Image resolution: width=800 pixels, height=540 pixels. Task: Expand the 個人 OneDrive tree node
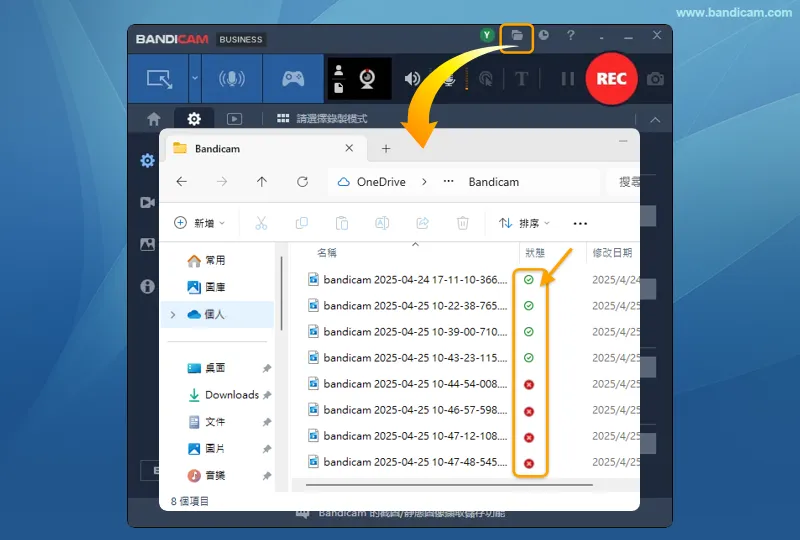[x=172, y=314]
